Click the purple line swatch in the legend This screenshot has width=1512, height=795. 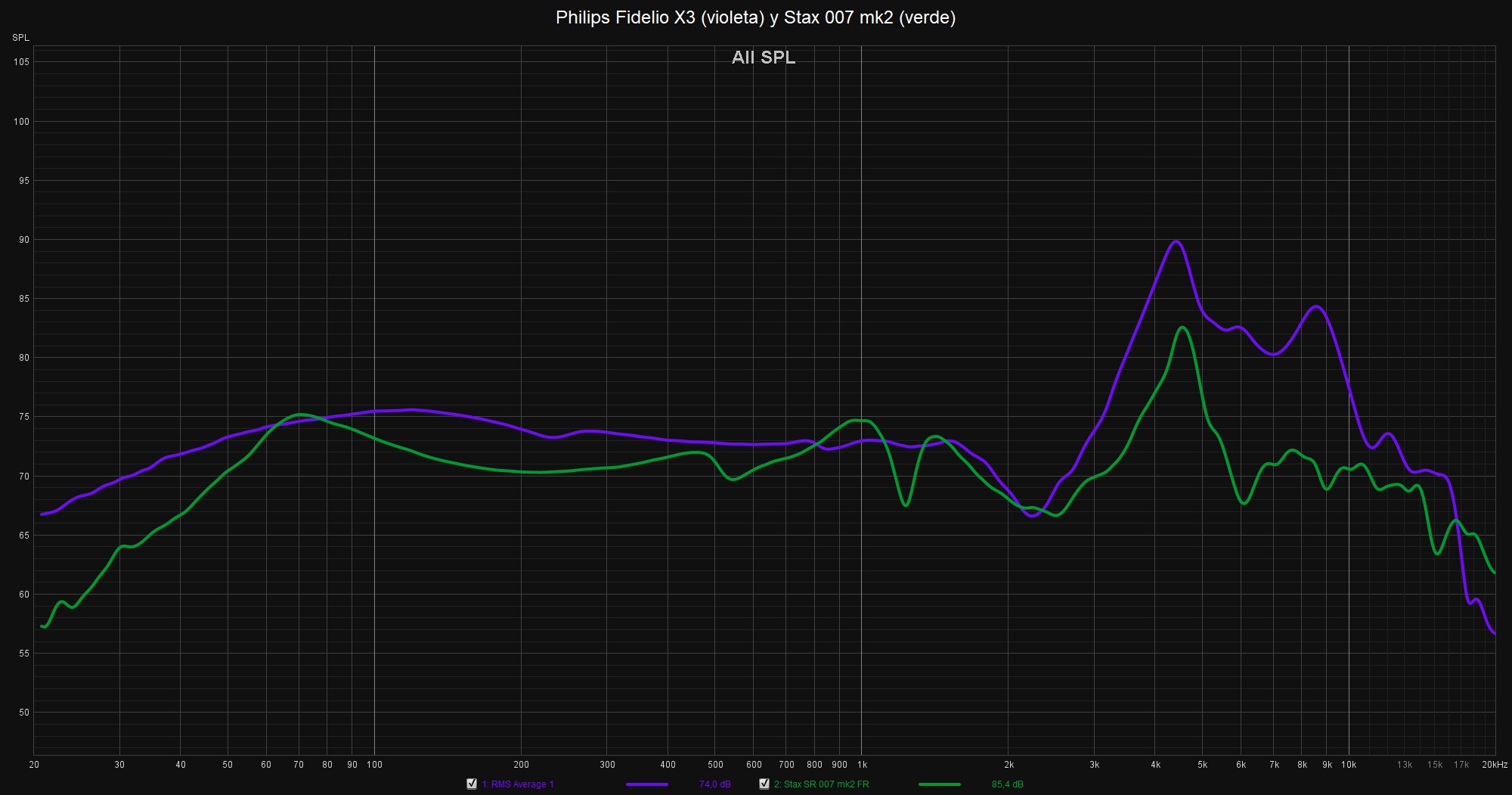click(646, 784)
